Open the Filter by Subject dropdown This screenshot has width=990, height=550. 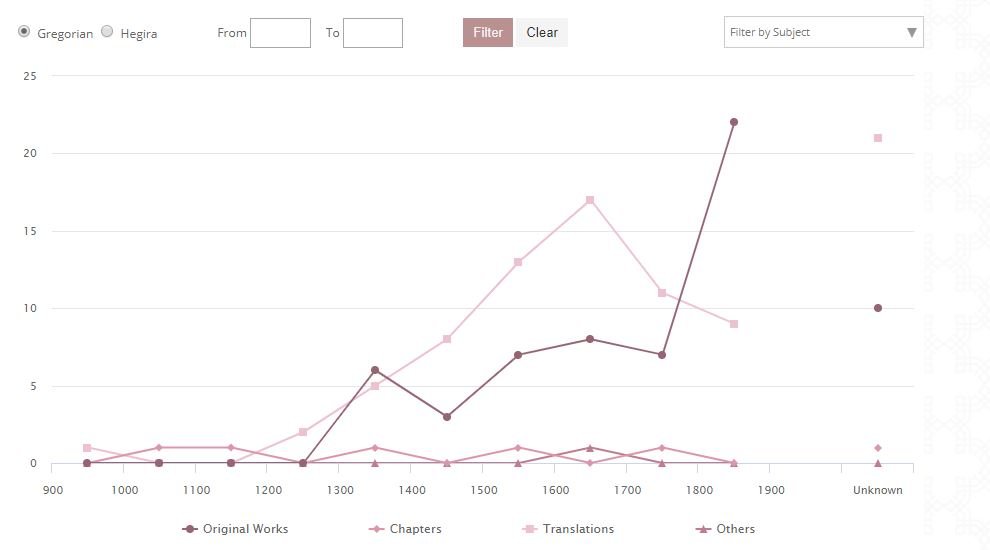click(x=815, y=32)
